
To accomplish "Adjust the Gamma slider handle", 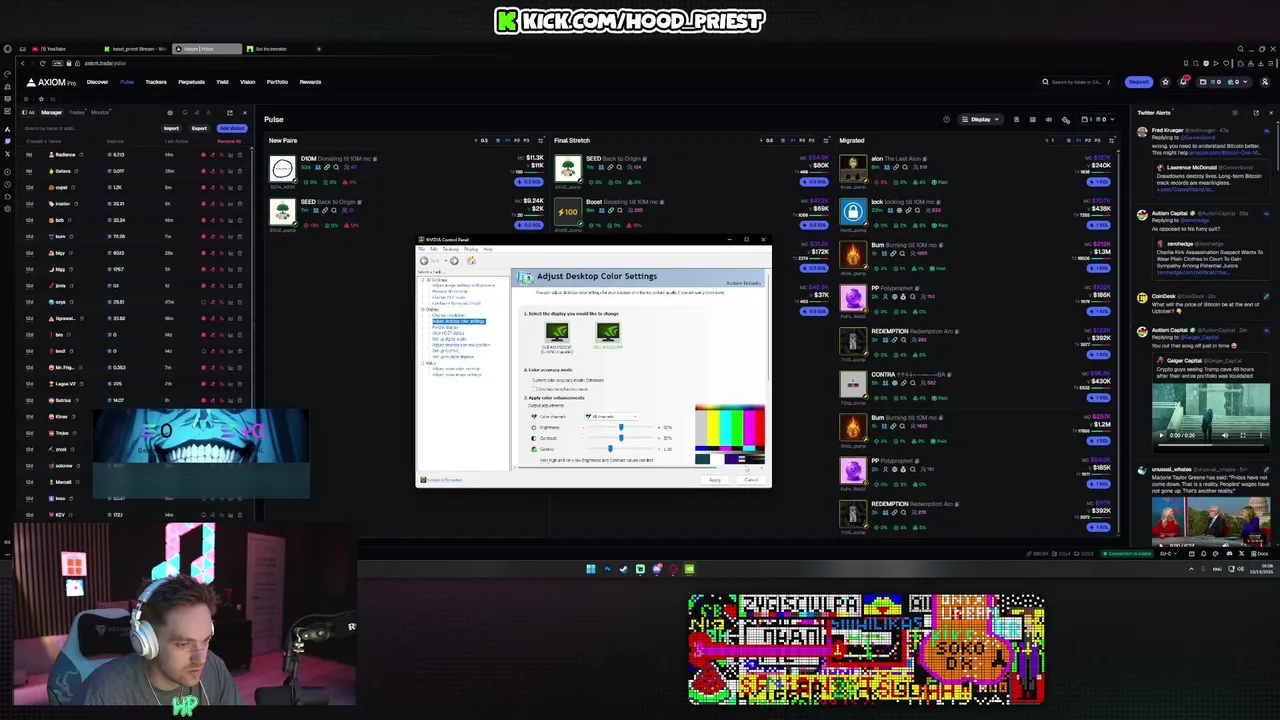I will point(610,448).
